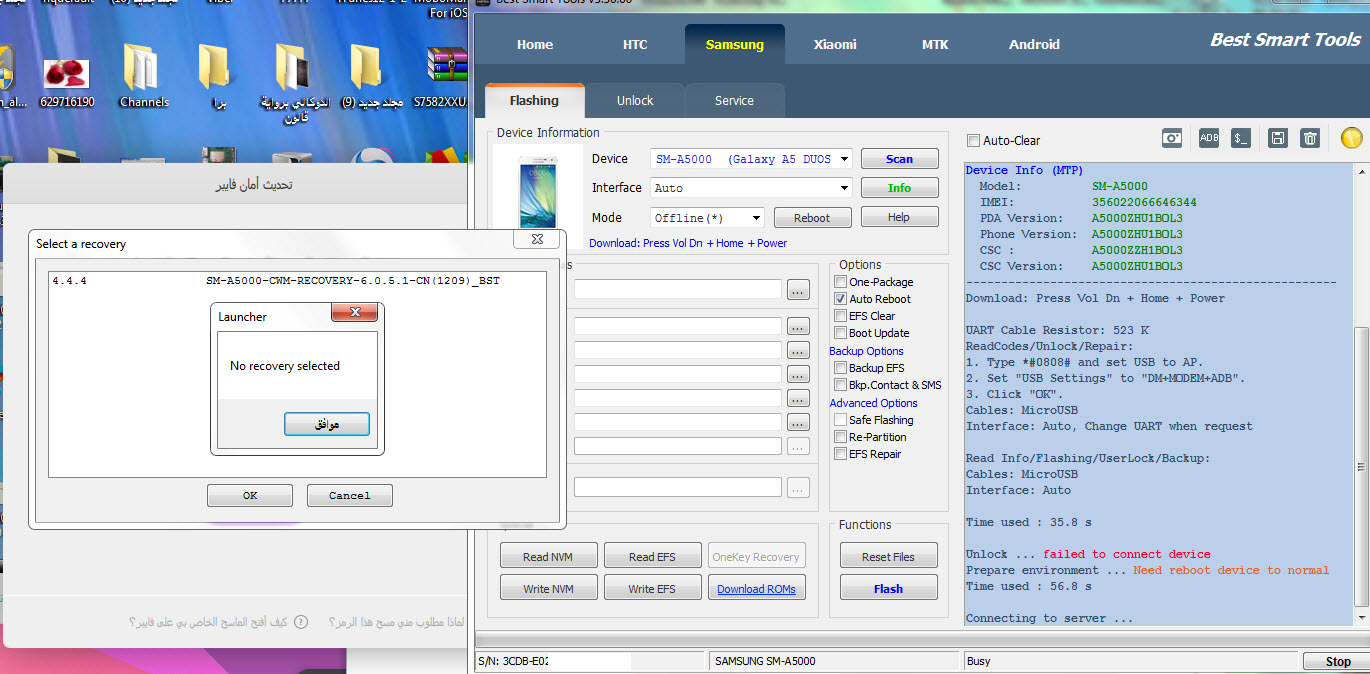
Task: Switch to the HTC tab
Action: [635, 44]
